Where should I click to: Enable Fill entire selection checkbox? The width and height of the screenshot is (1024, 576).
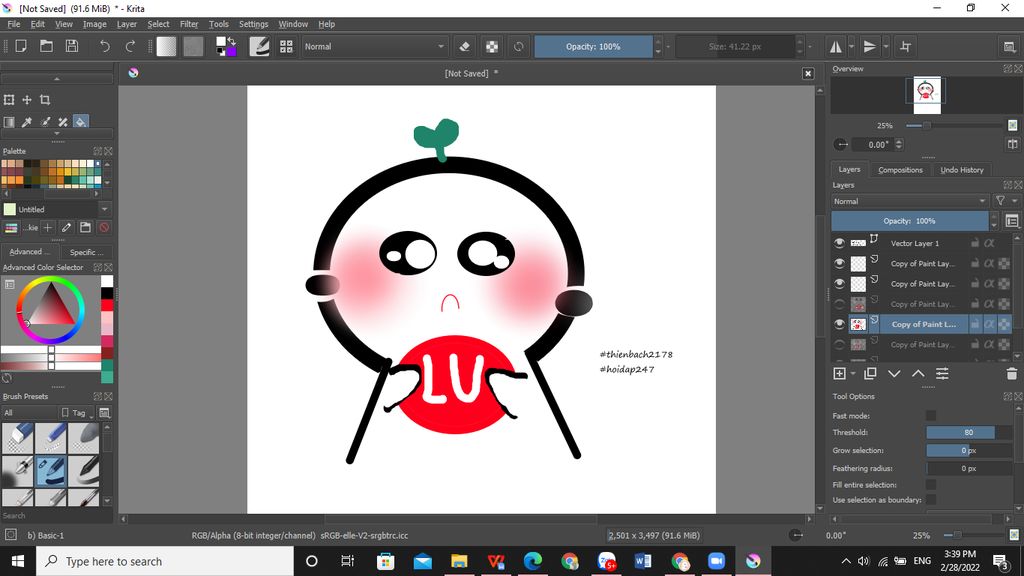pos(931,485)
